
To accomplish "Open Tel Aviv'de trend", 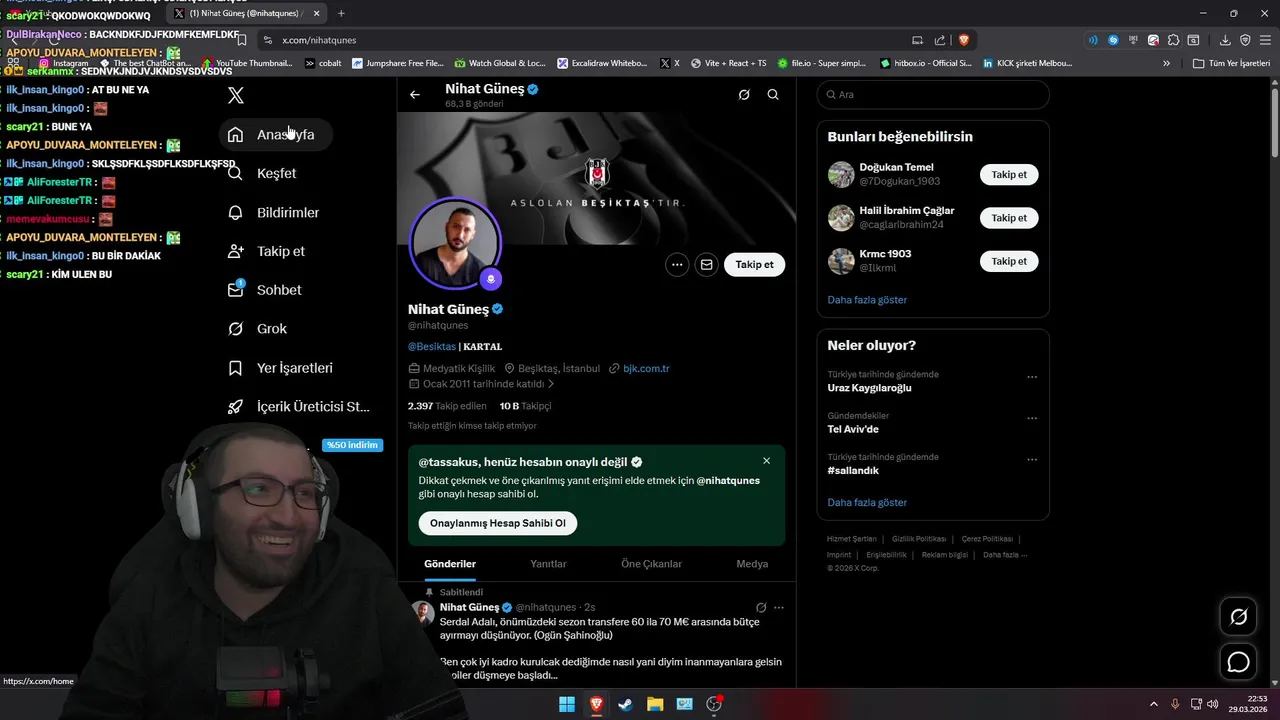I will tap(853, 429).
